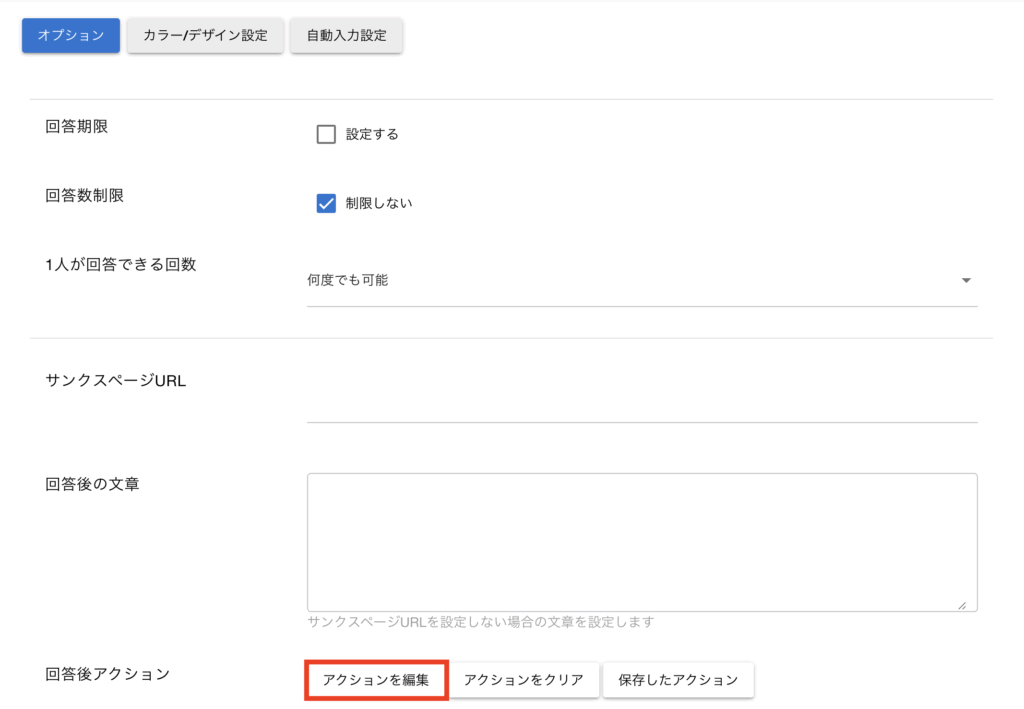1024x709 pixels.
Task: Click the 設定する label text
Action: (x=372, y=135)
